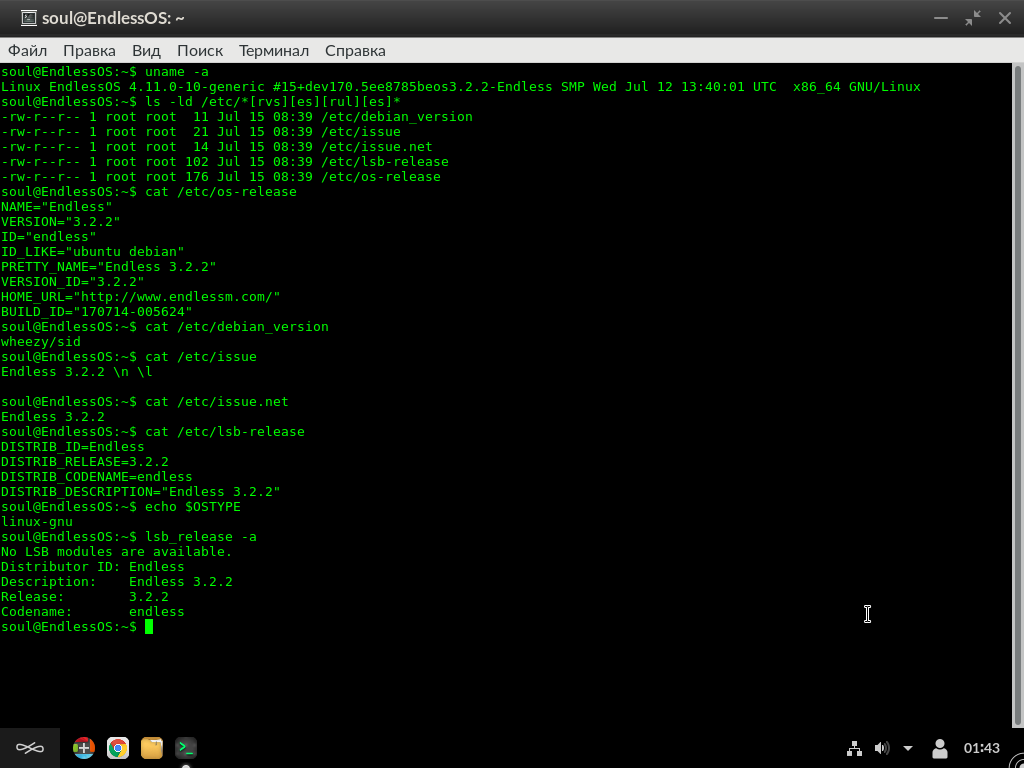
Task: Click the 'DISTRIB_ID=Endless' line
Action: pos(72,447)
